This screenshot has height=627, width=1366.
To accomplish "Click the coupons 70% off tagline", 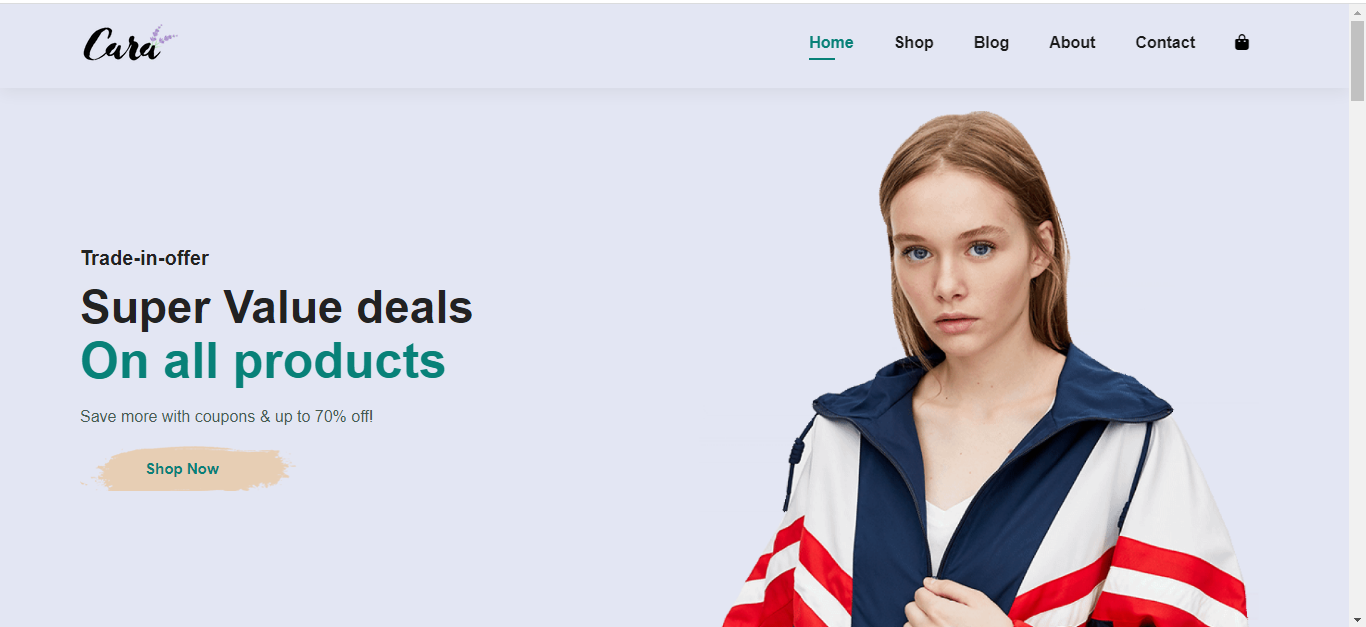I will (x=227, y=416).
